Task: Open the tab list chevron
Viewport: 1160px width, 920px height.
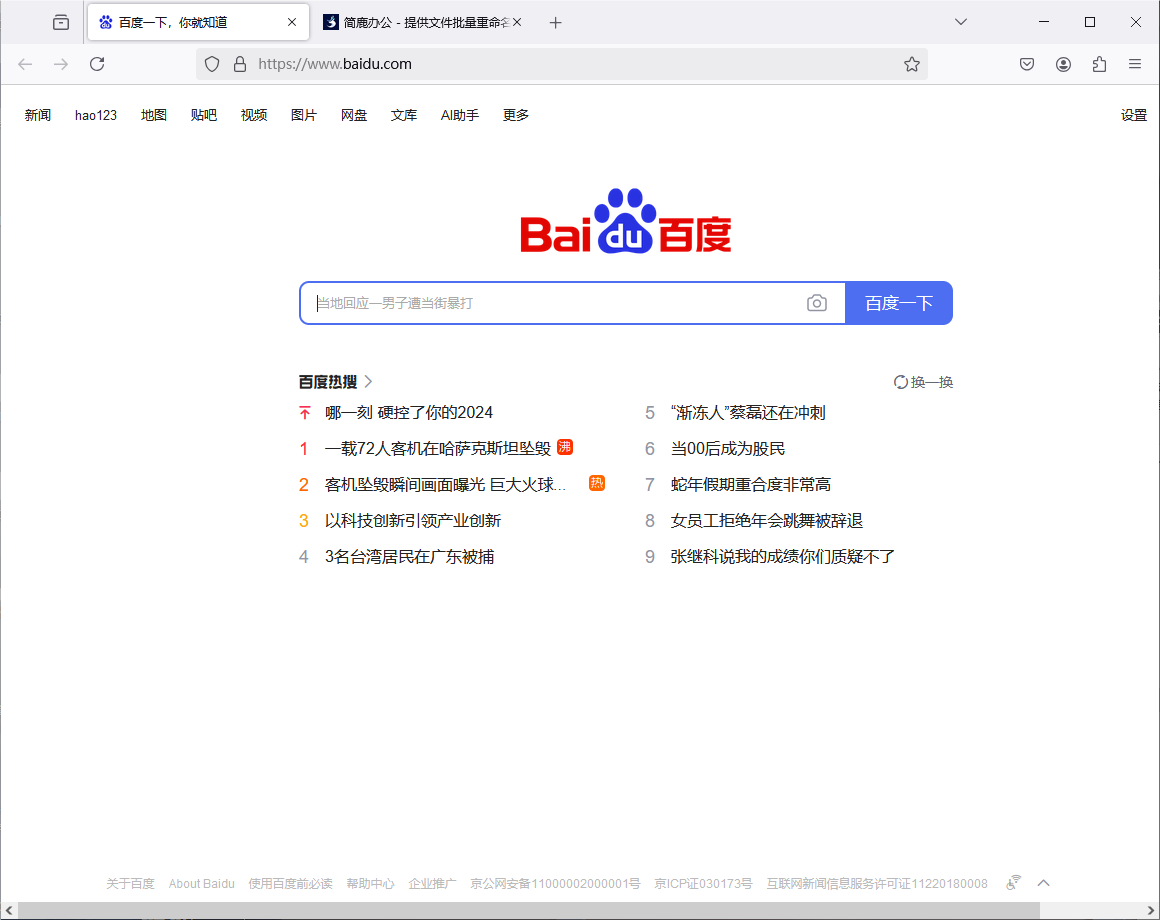Action: [960, 21]
